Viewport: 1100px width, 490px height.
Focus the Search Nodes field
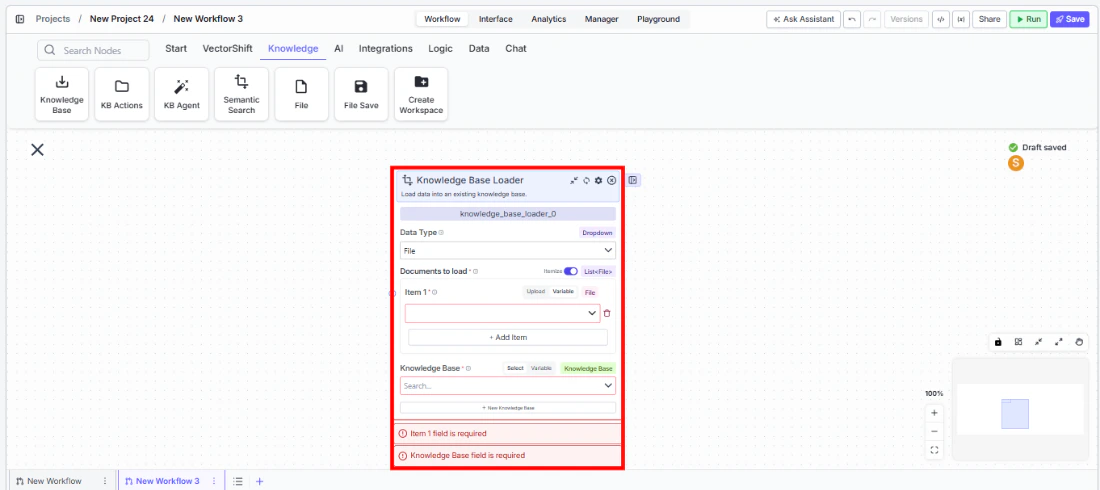93,50
